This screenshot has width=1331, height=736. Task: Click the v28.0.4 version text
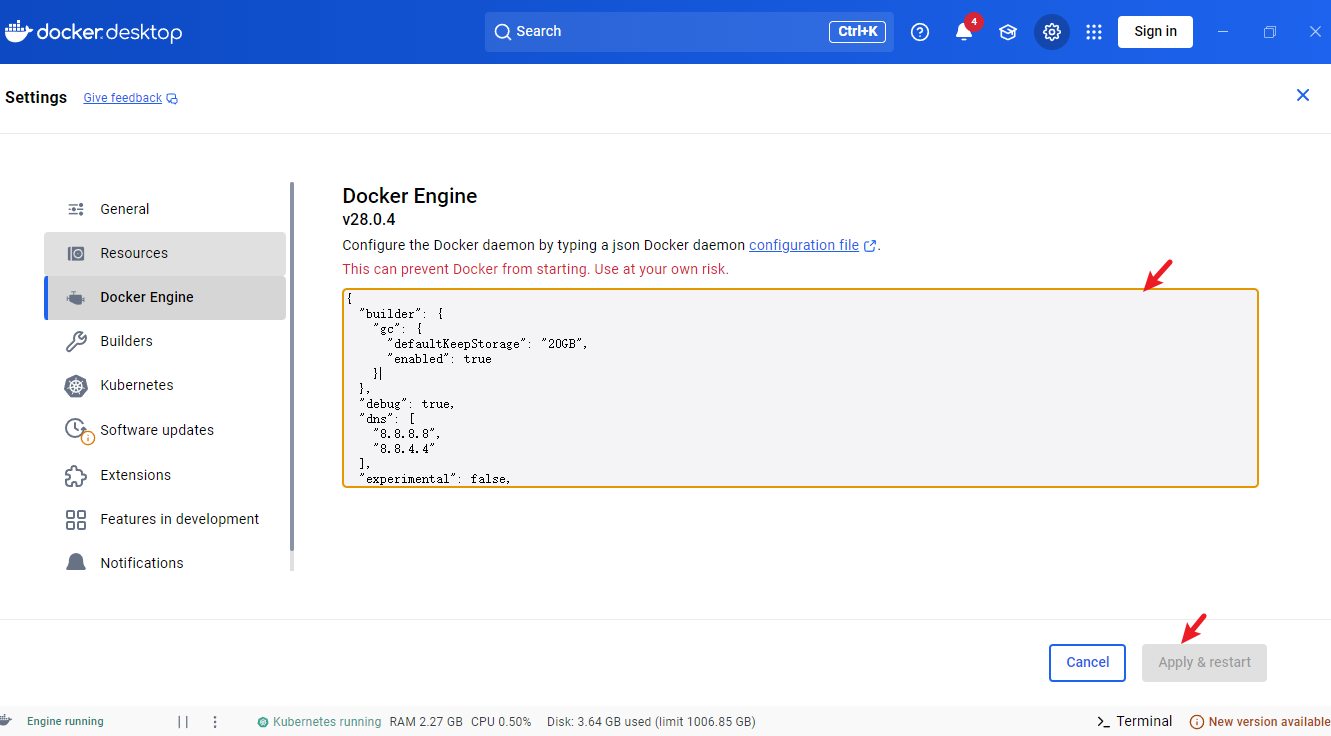pyautogui.click(x=369, y=219)
